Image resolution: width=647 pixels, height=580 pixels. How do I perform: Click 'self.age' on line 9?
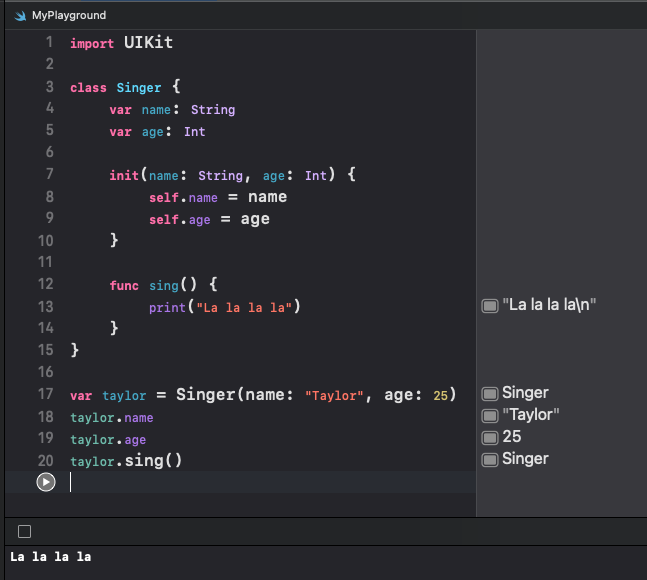coord(179,220)
